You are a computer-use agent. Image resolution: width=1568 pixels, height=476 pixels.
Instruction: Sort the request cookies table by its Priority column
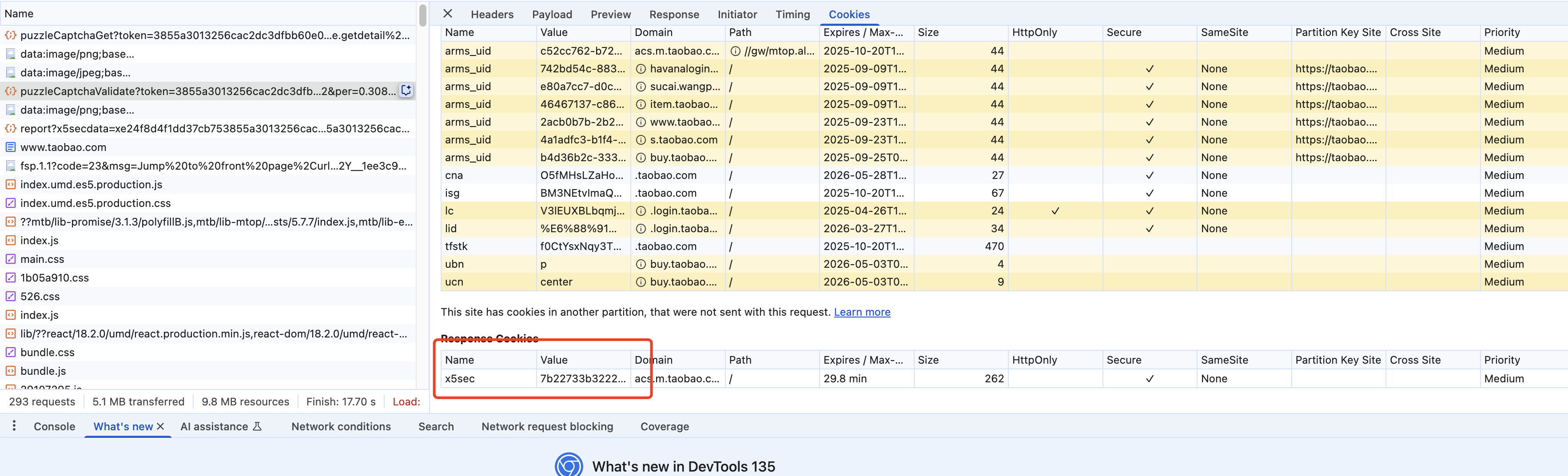coord(1523,32)
